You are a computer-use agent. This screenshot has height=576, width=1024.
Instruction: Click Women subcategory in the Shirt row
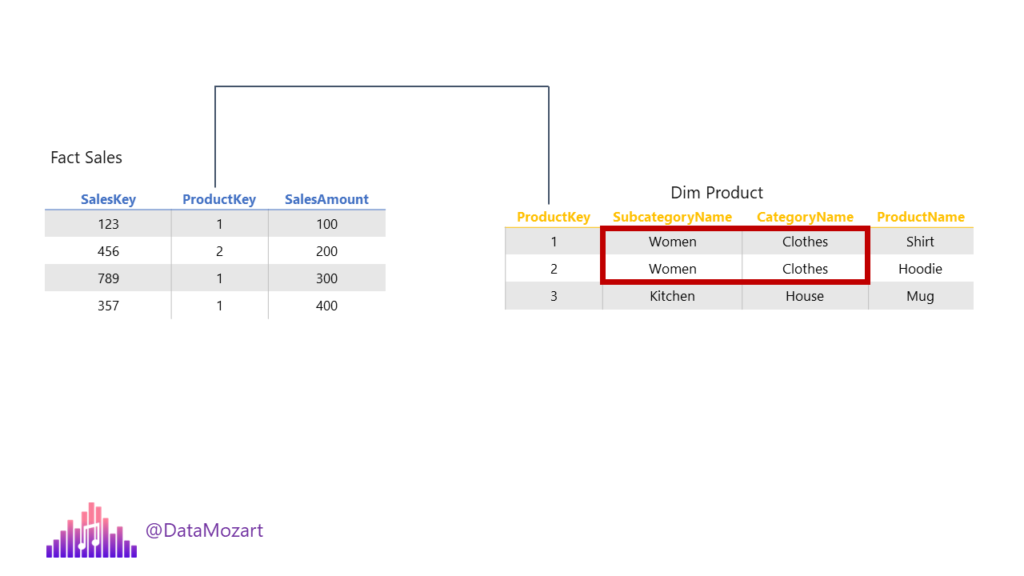click(672, 242)
